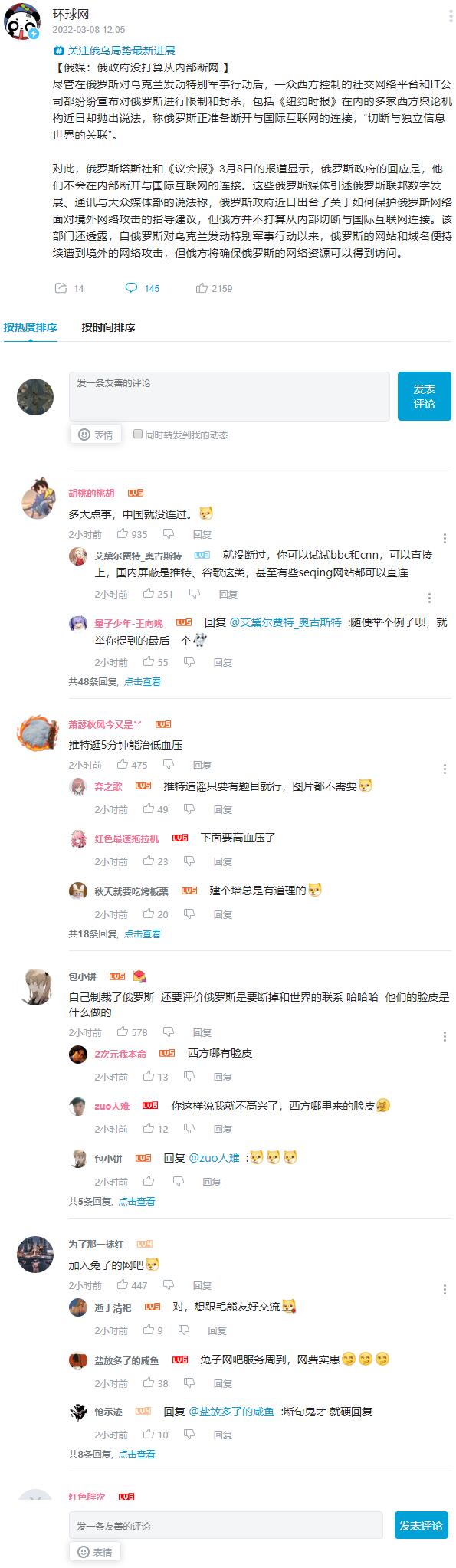Like the post with 2159 thumbs up

[202, 288]
